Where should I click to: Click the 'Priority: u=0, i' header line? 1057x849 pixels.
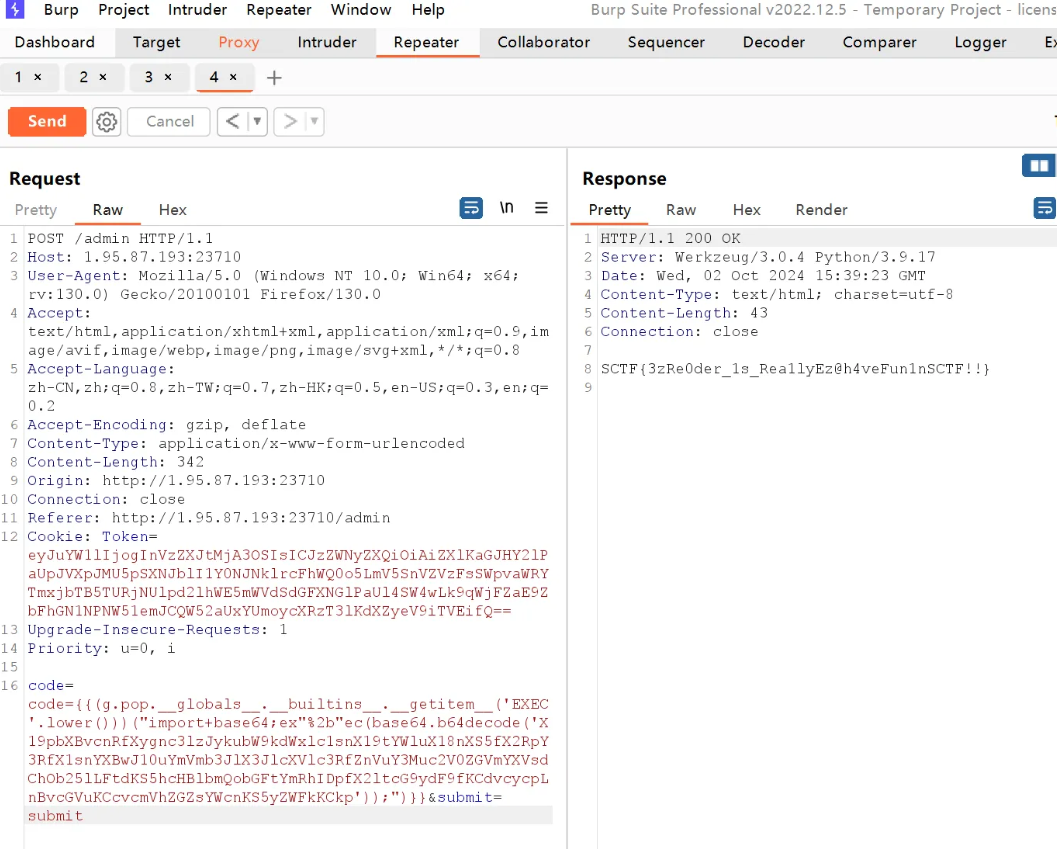101,648
